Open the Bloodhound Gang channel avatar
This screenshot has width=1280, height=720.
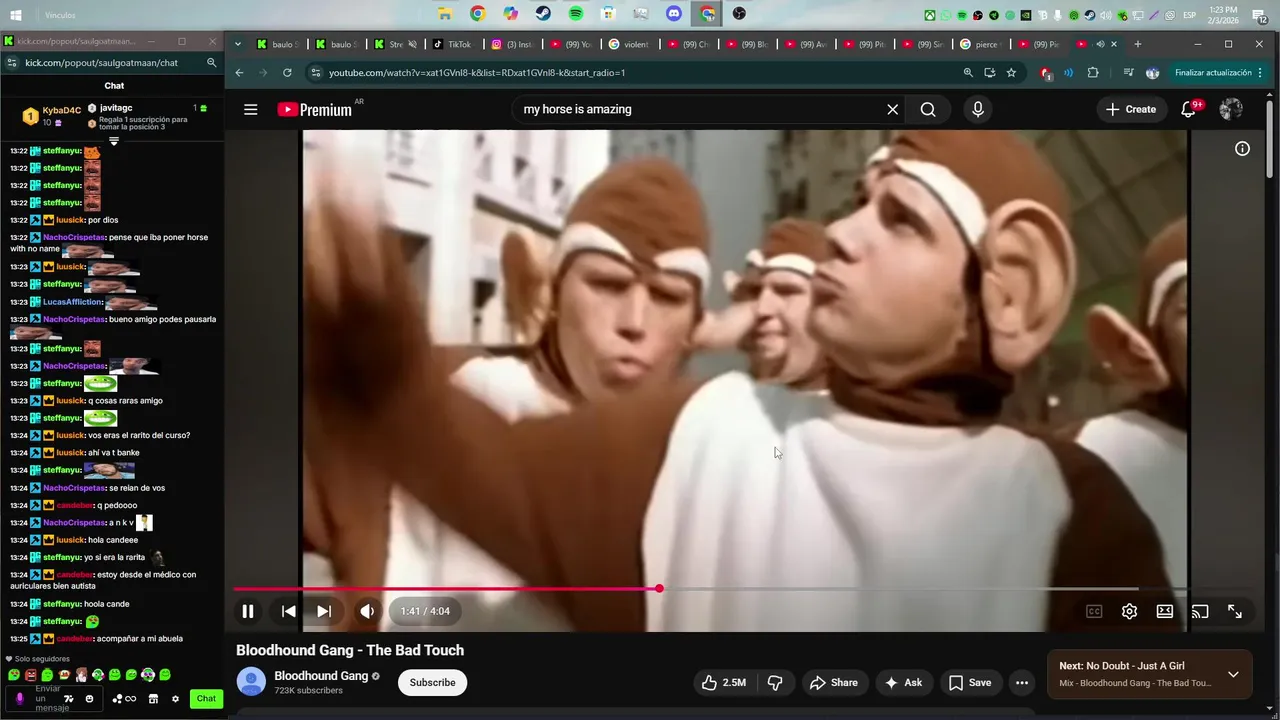tap(251, 682)
